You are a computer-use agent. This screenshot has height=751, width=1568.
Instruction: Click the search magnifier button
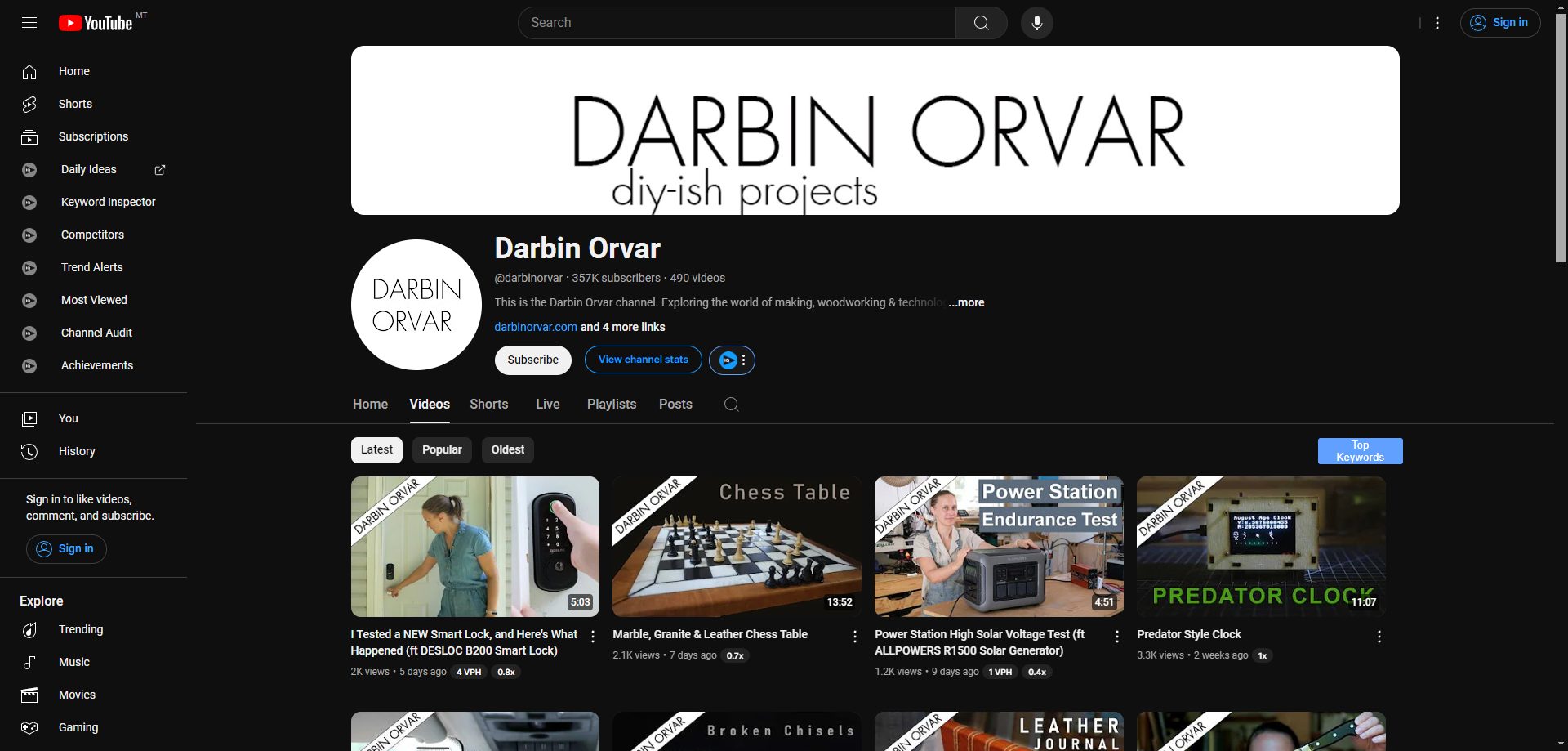click(982, 23)
